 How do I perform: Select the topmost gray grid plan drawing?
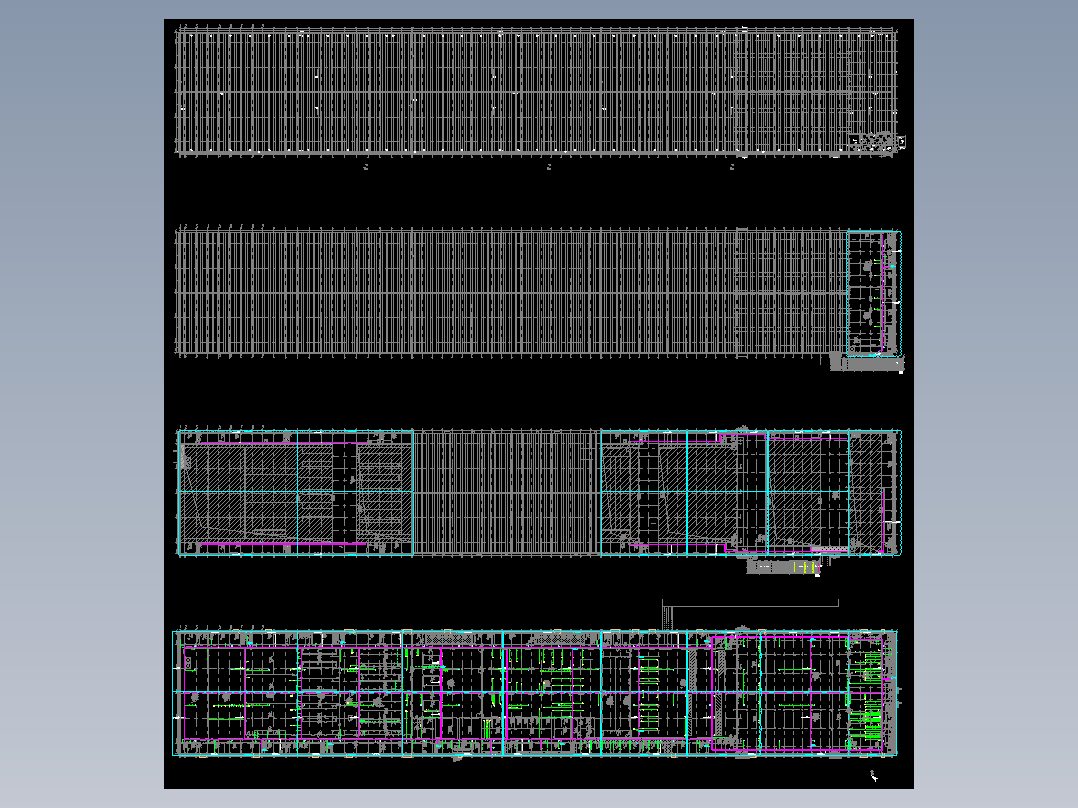click(539, 91)
